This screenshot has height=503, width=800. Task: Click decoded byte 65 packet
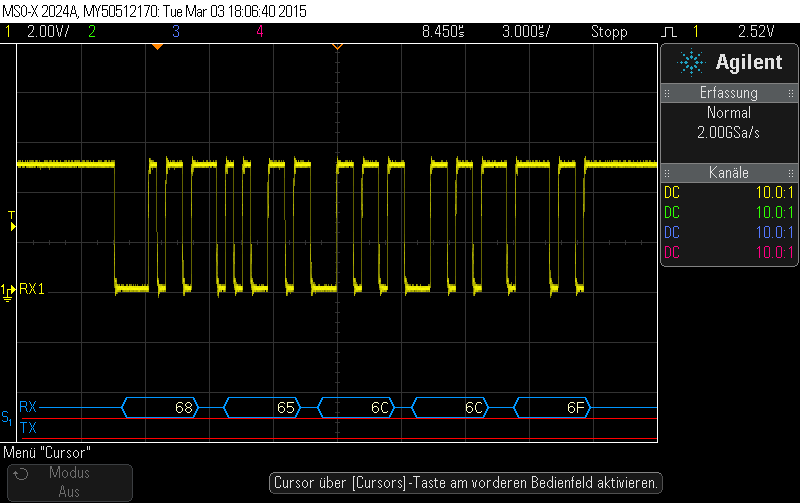coord(262,408)
